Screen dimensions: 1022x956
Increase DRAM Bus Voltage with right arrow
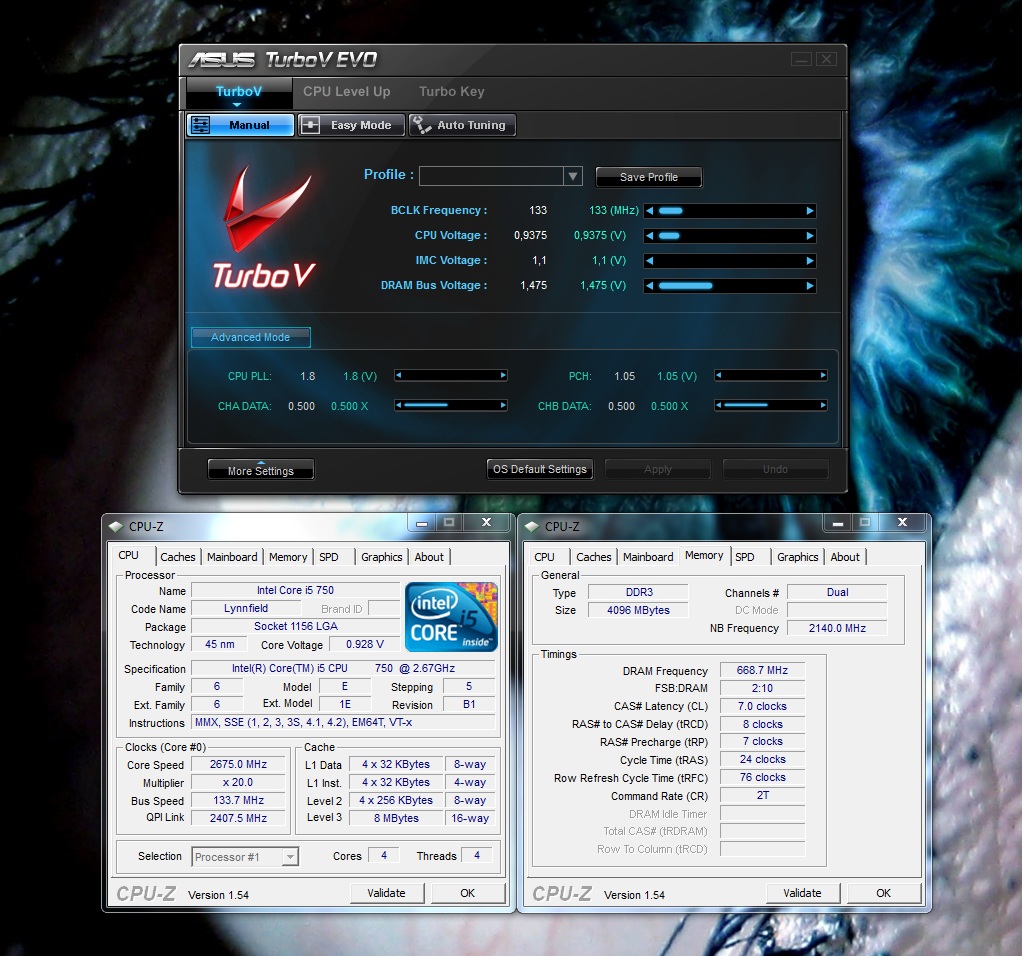810,285
